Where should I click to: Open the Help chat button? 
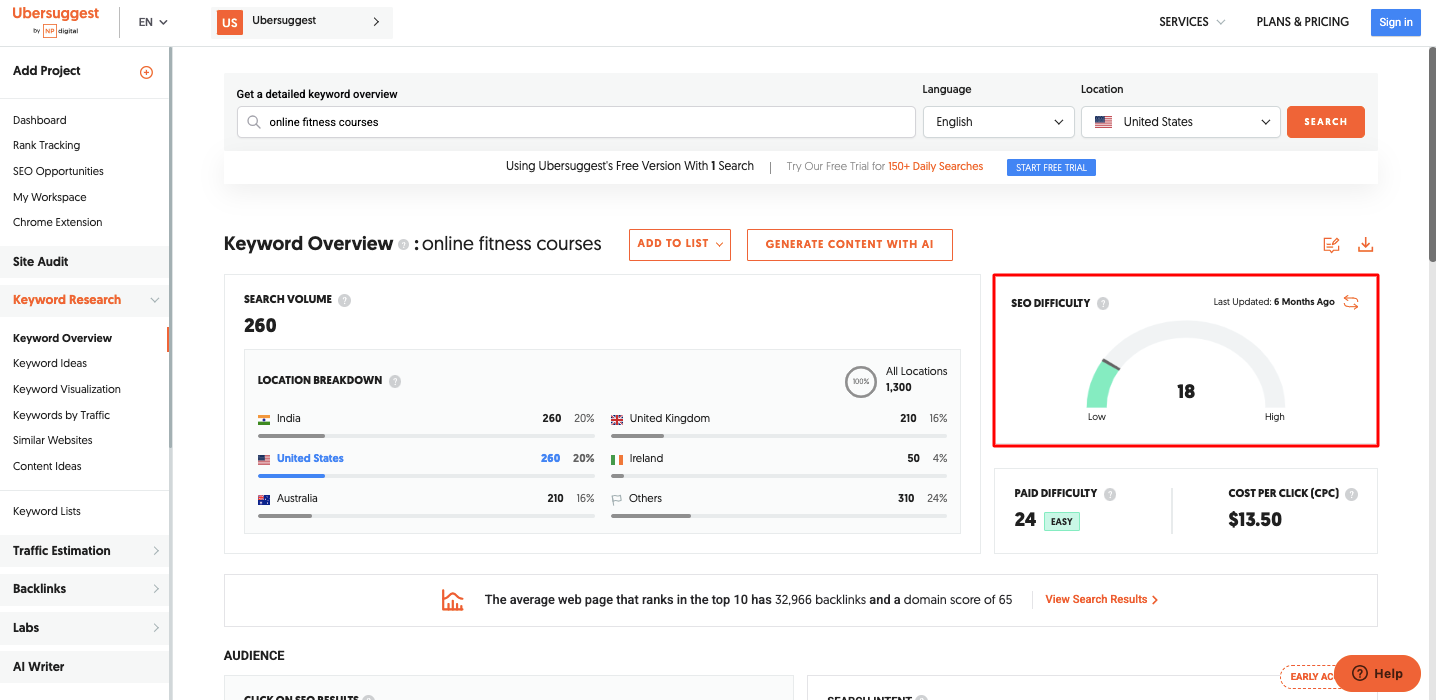[1377, 673]
